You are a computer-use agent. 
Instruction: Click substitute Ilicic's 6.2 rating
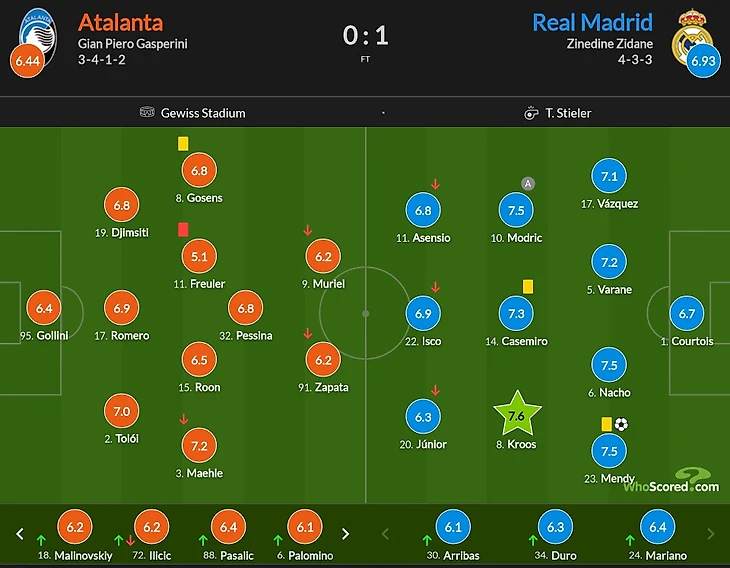(x=152, y=527)
